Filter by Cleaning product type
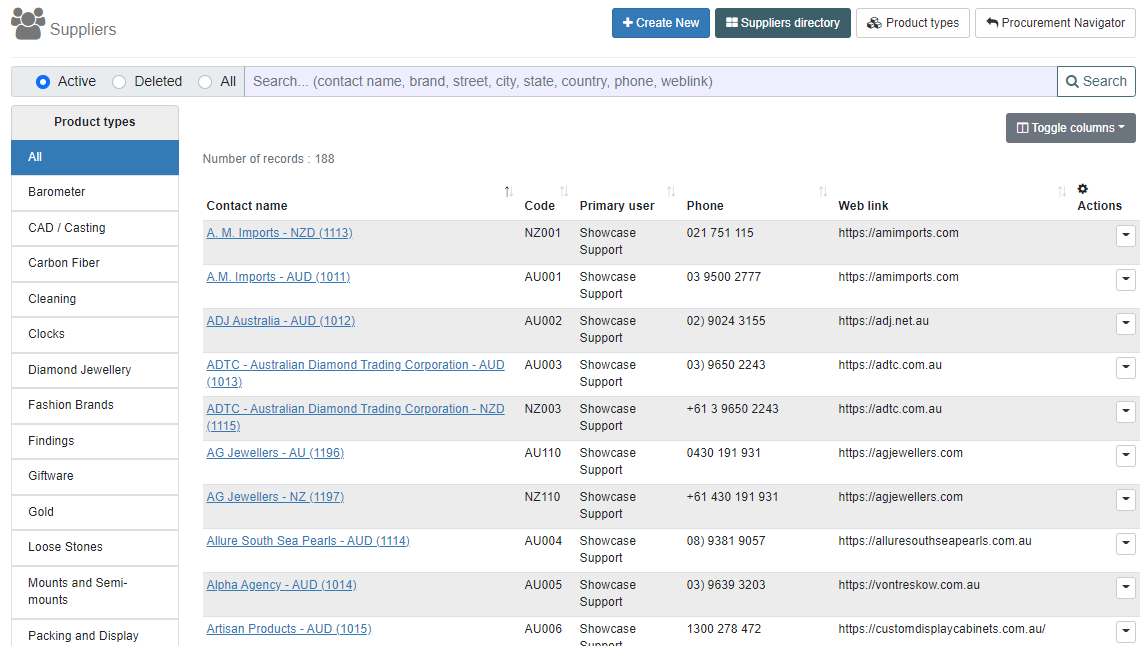Screen dimensions: 1147x646 click(95, 299)
